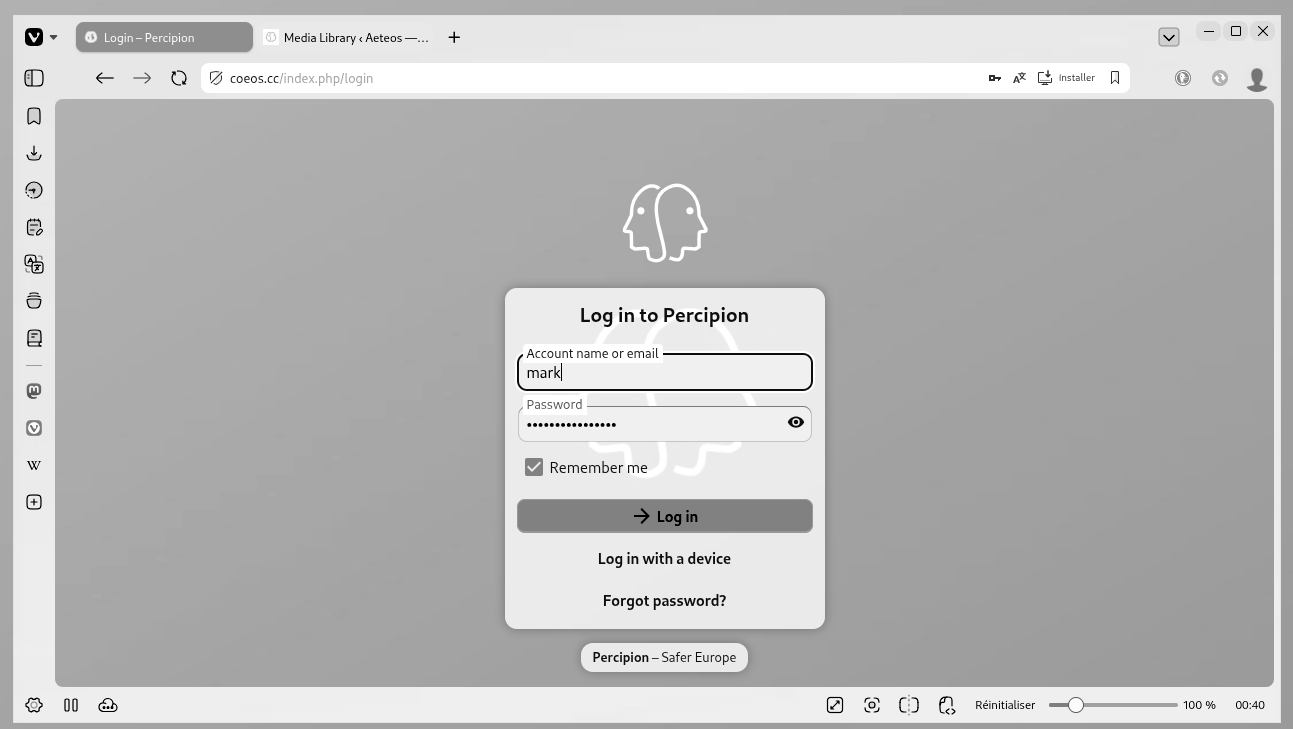Capture the page with camera icon

[x=872, y=705]
